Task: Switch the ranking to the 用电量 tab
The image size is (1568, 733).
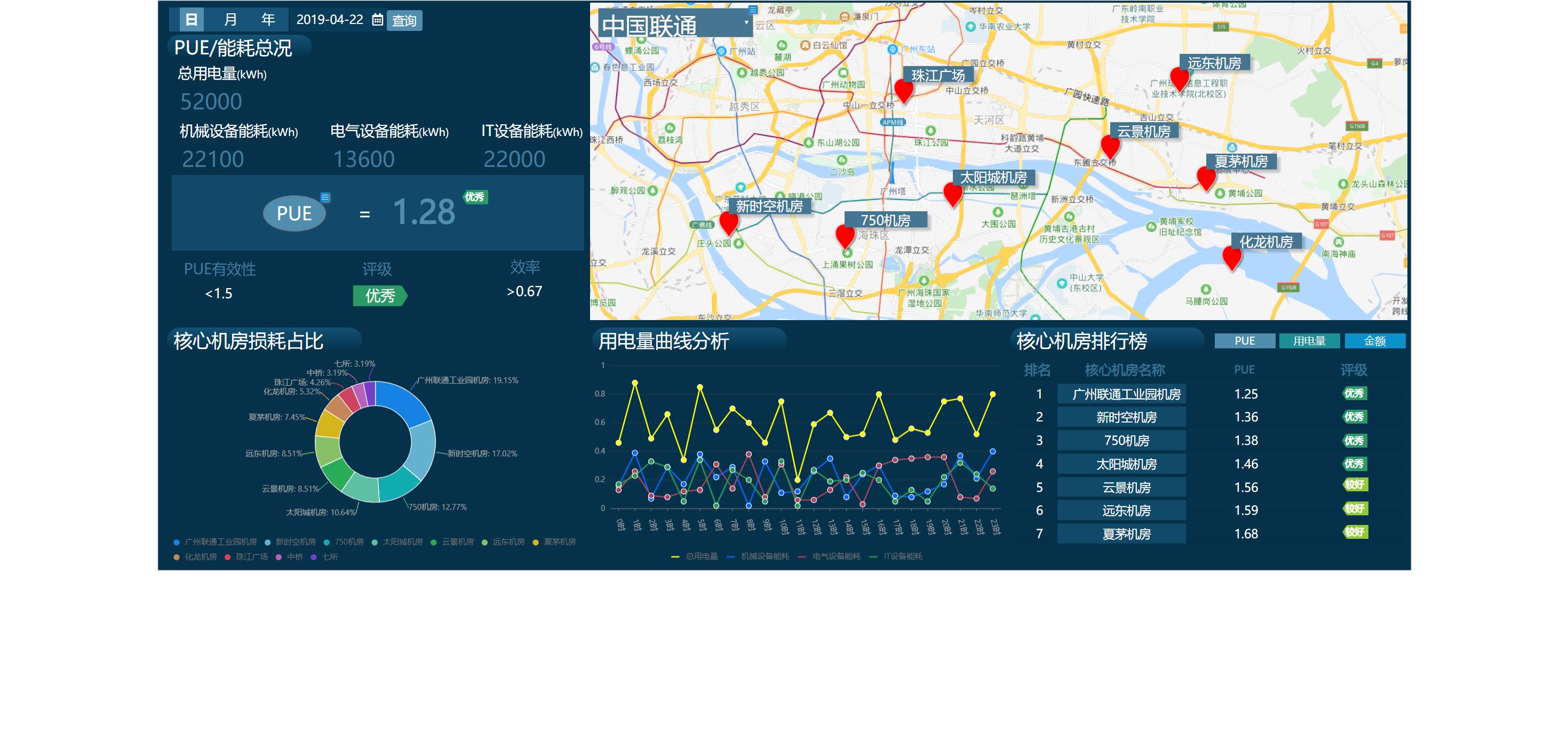Action: (x=1309, y=341)
